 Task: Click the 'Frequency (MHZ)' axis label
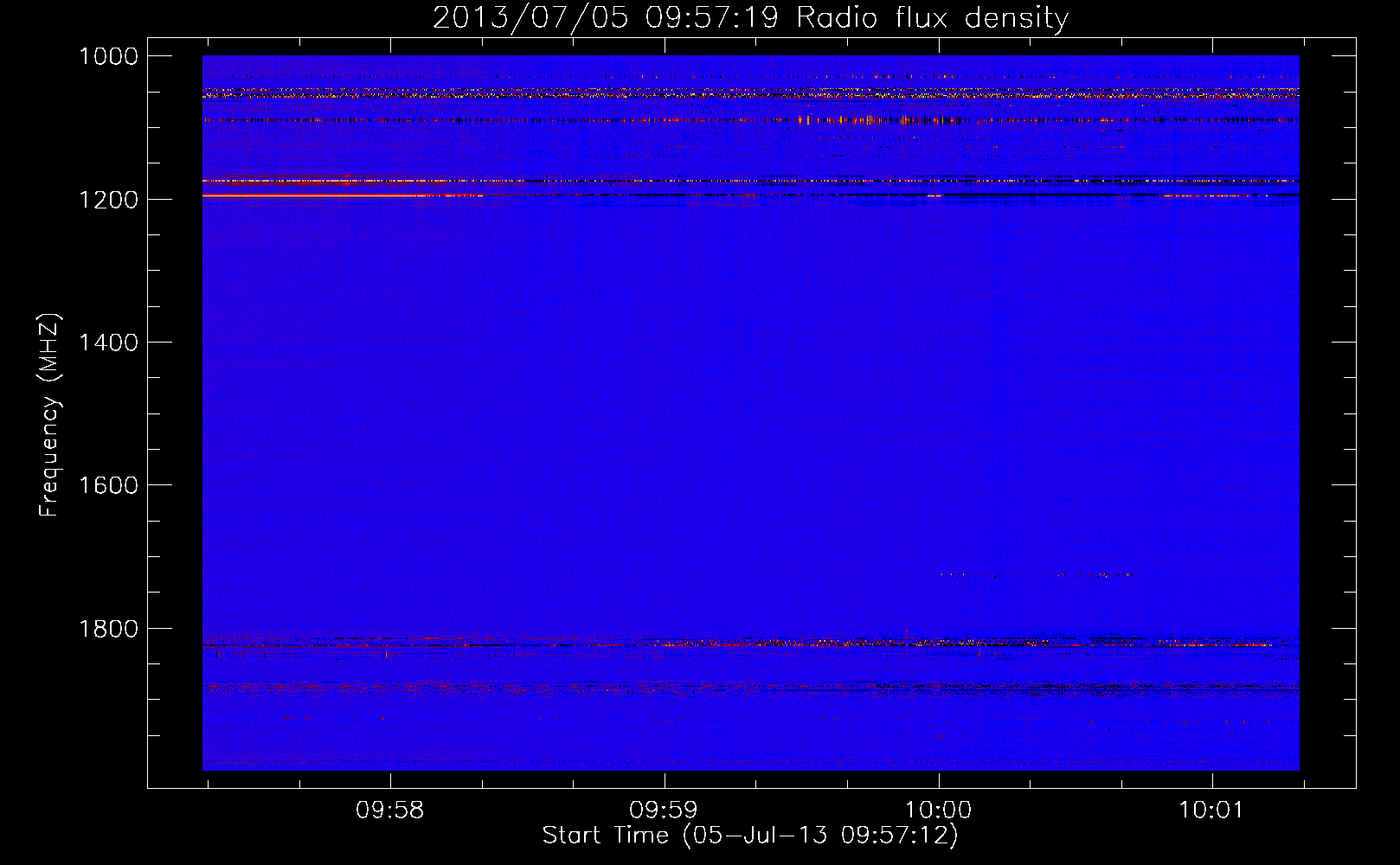[x=50, y=414]
